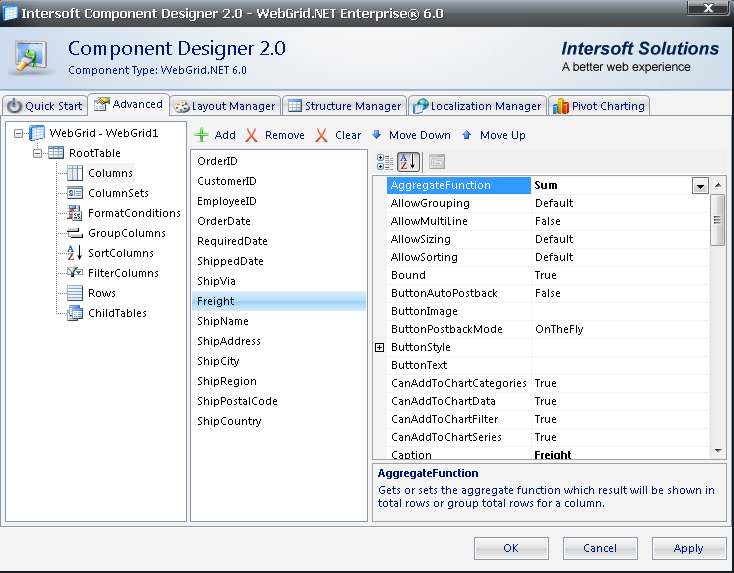Click the Categorized view icon in property grid
The width and height of the screenshot is (734, 573).
[x=385, y=162]
